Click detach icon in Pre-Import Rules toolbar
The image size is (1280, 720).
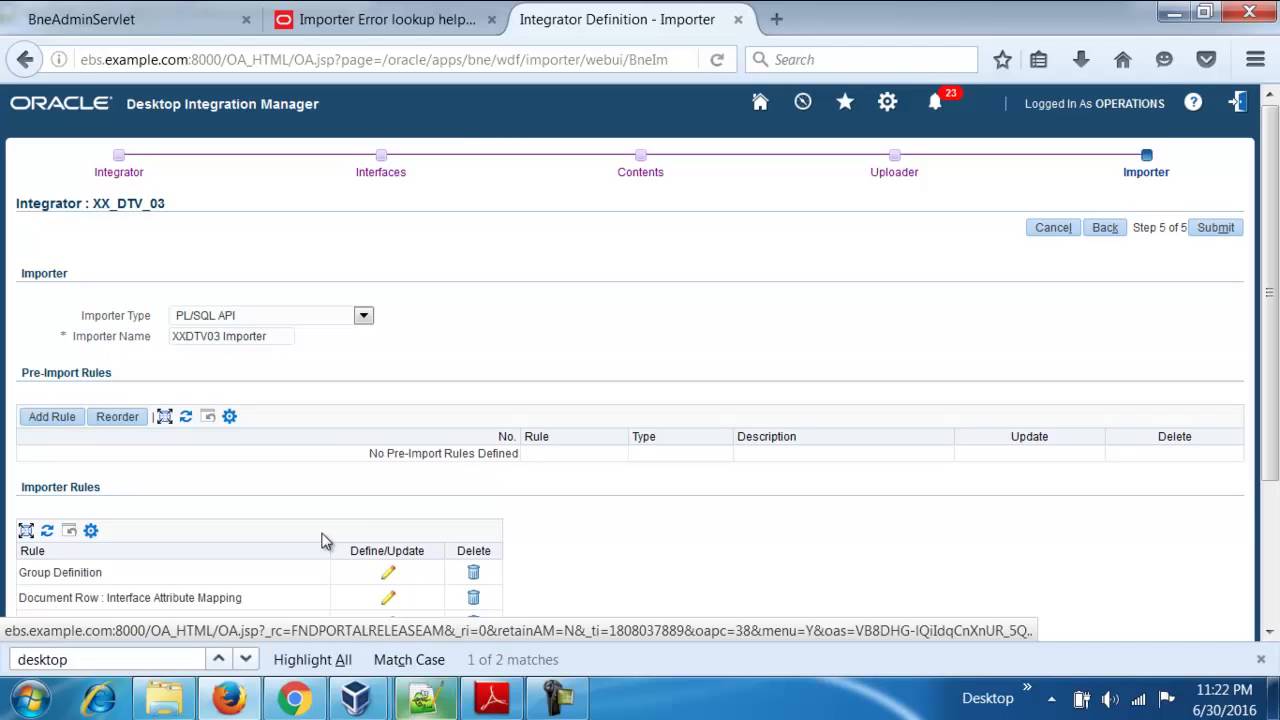(165, 416)
